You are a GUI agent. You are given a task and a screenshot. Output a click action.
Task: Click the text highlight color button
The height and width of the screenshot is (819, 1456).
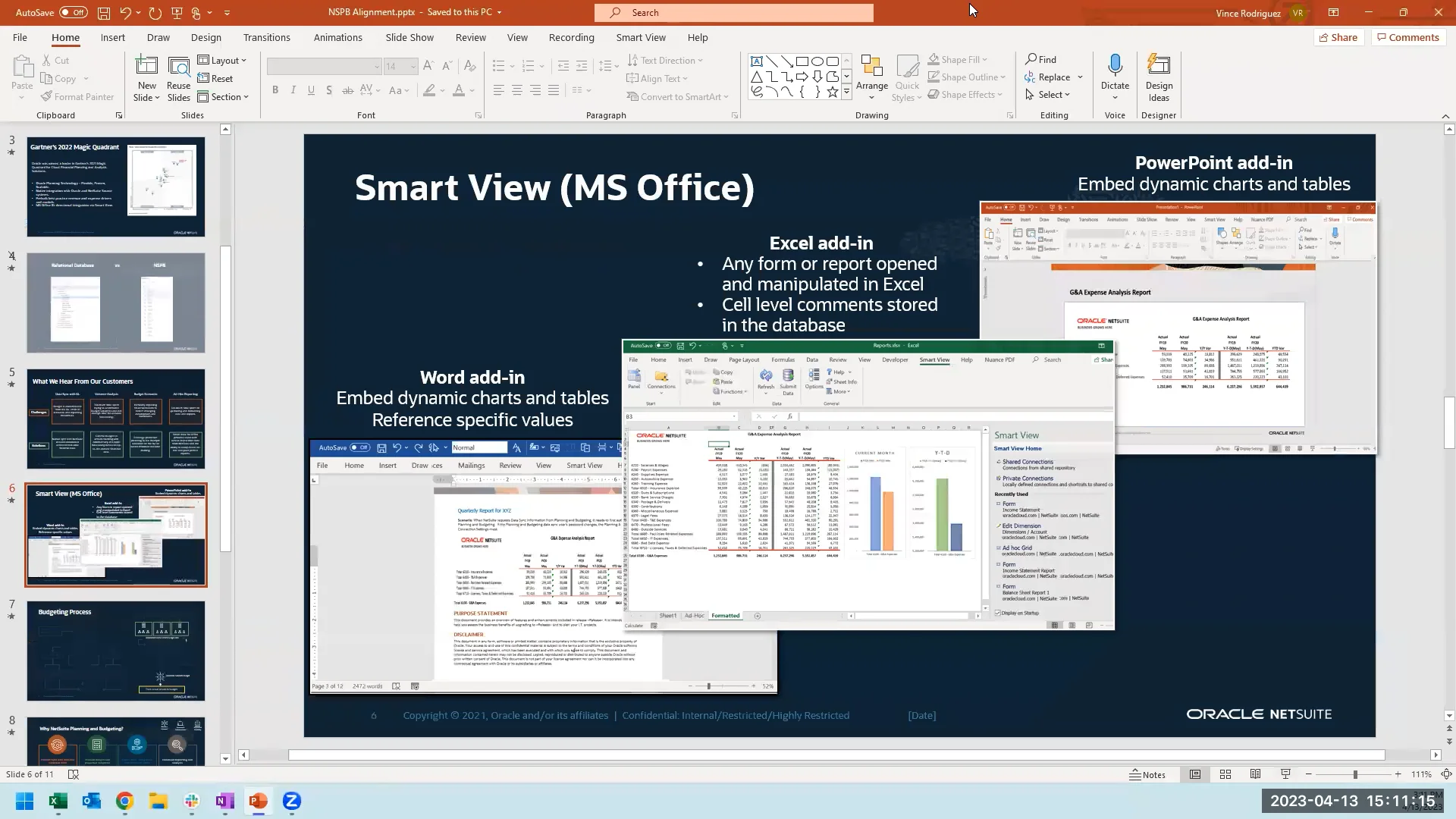pos(429,90)
